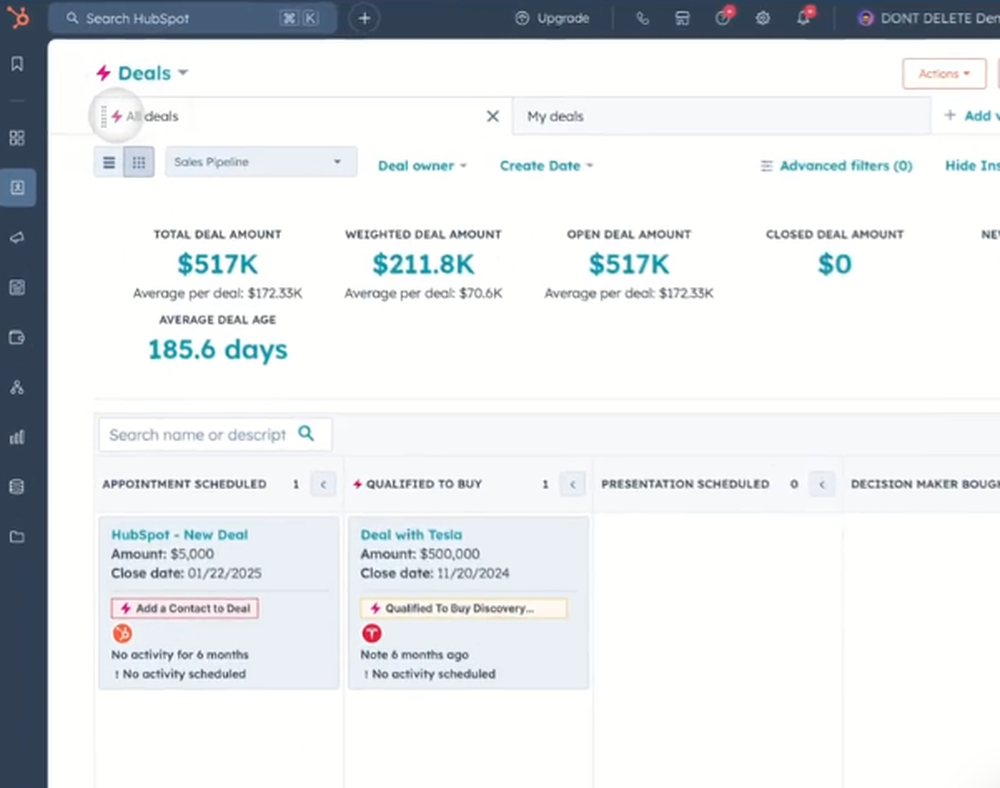
Task: Open the Settings gear icon
Action: [x=763, y=18]
